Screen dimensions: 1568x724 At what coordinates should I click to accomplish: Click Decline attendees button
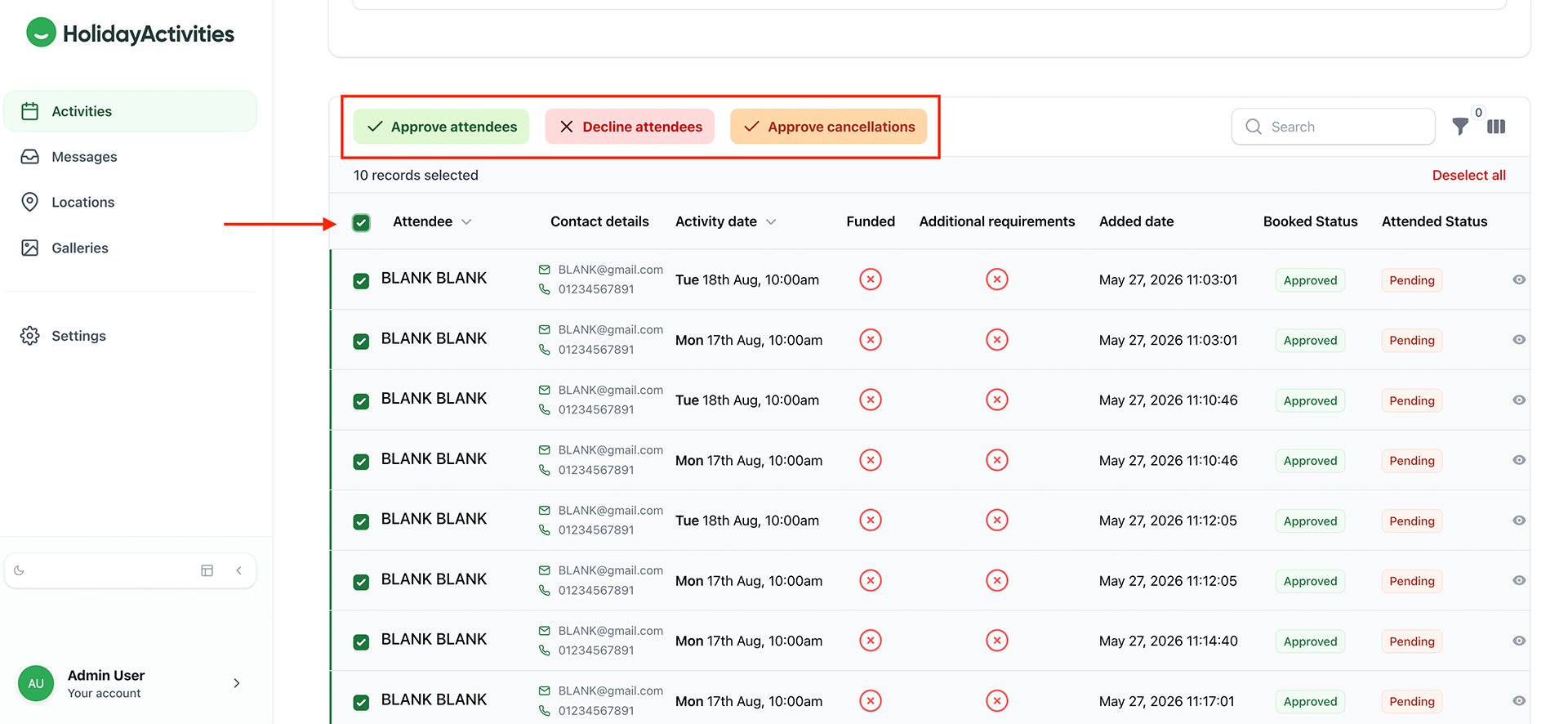click(630, 127)
